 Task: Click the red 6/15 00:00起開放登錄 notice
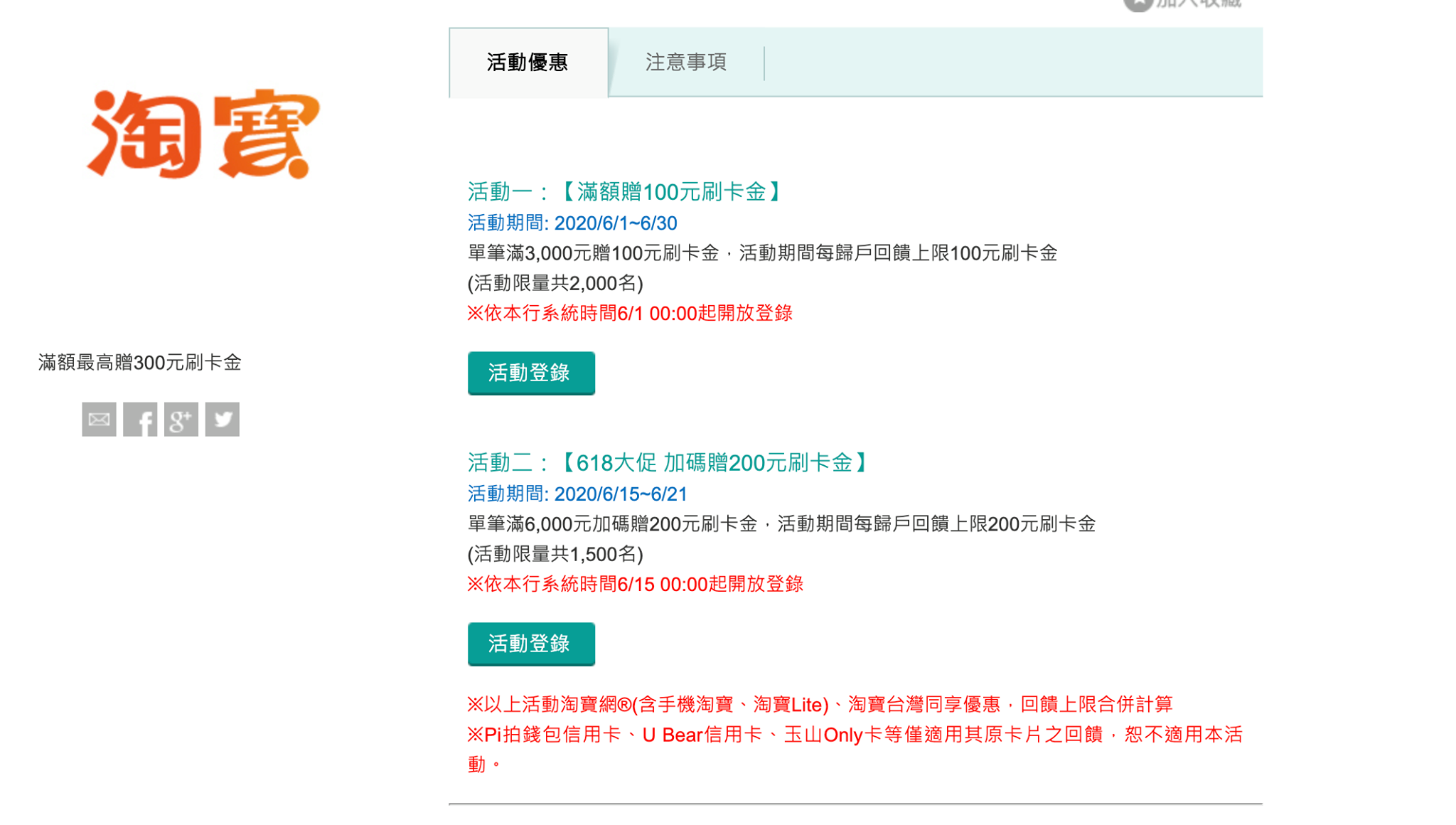[636, 584]
